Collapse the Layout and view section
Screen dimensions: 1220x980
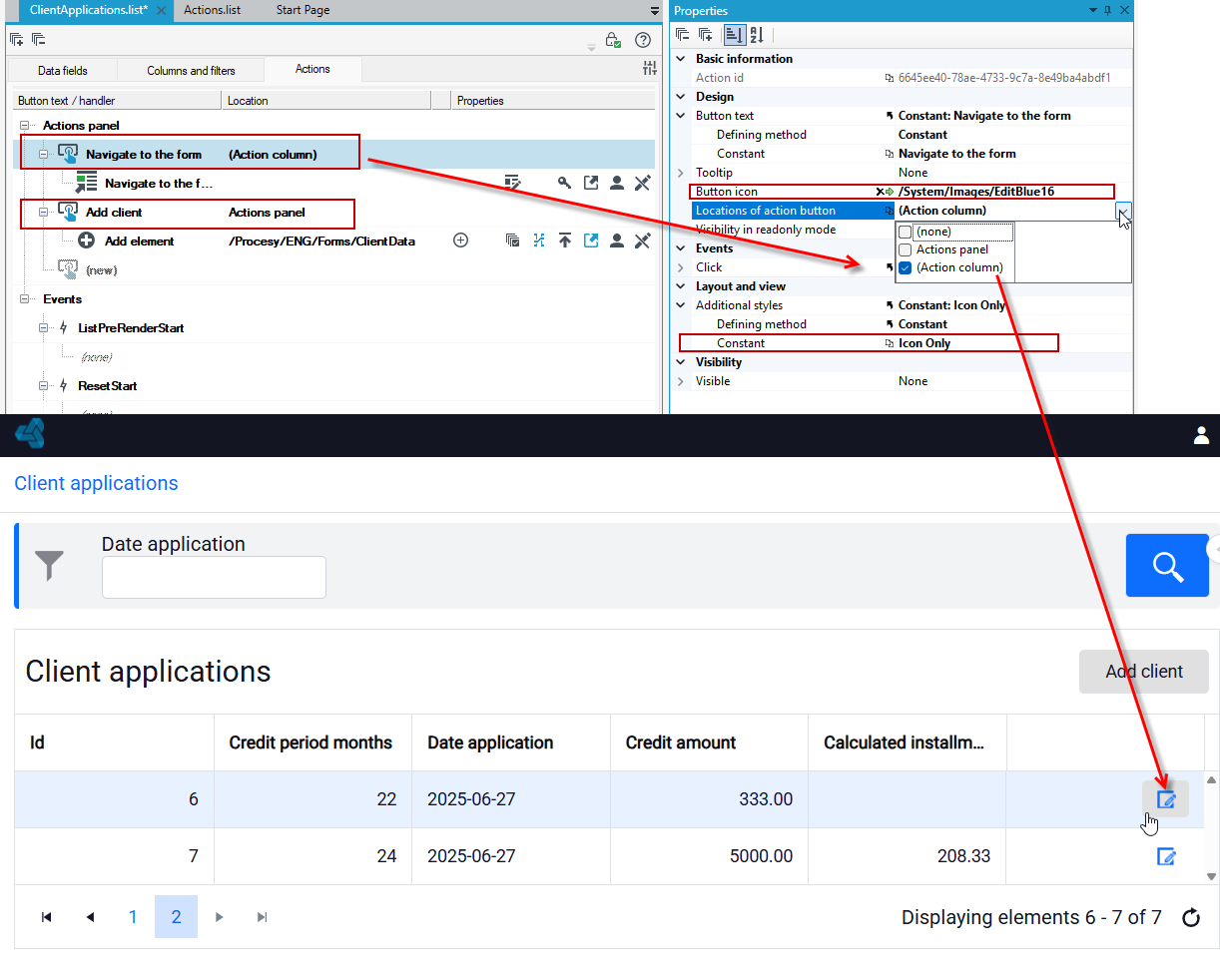681,286
